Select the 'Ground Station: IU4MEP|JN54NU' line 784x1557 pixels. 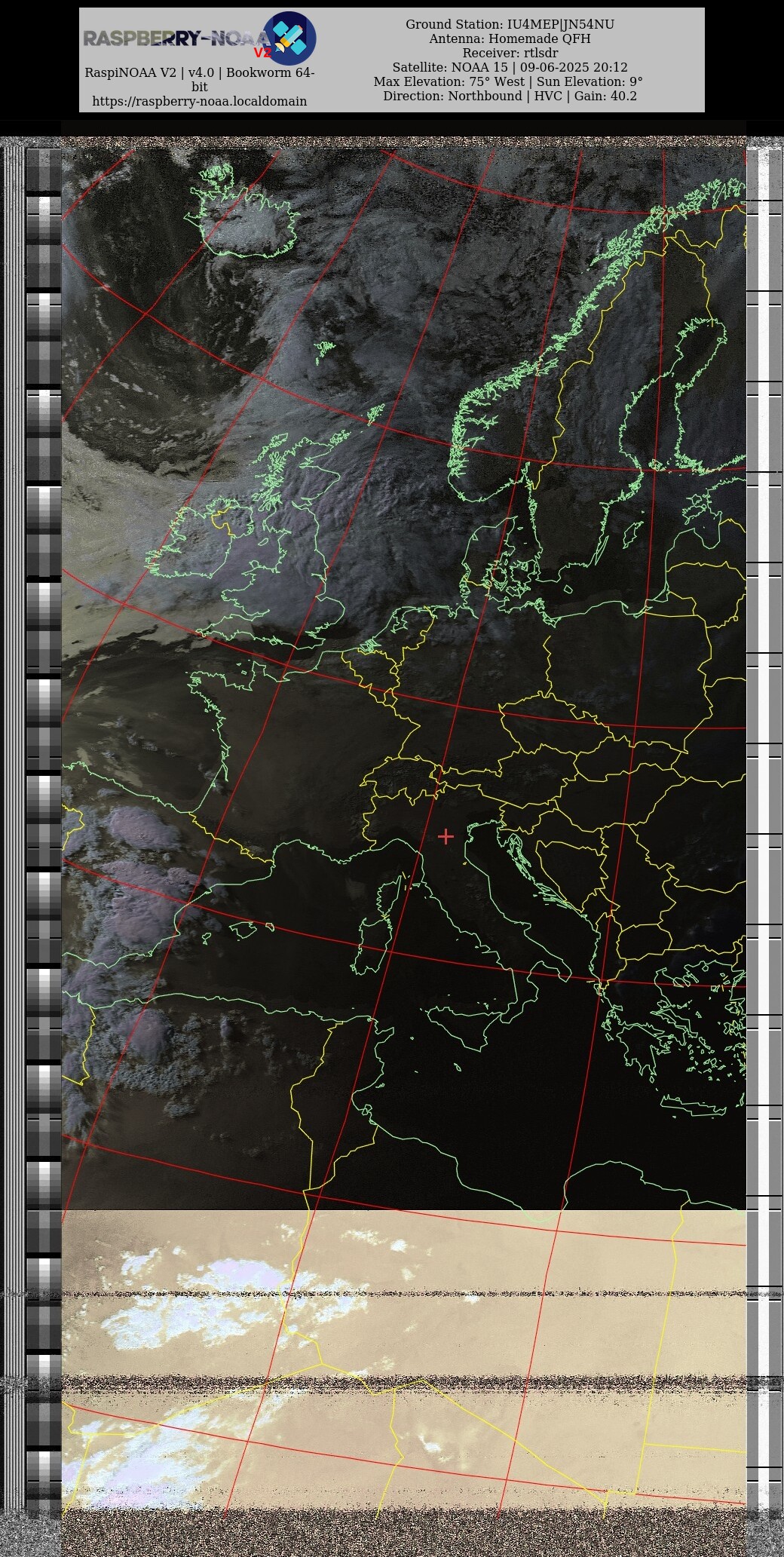510,25
